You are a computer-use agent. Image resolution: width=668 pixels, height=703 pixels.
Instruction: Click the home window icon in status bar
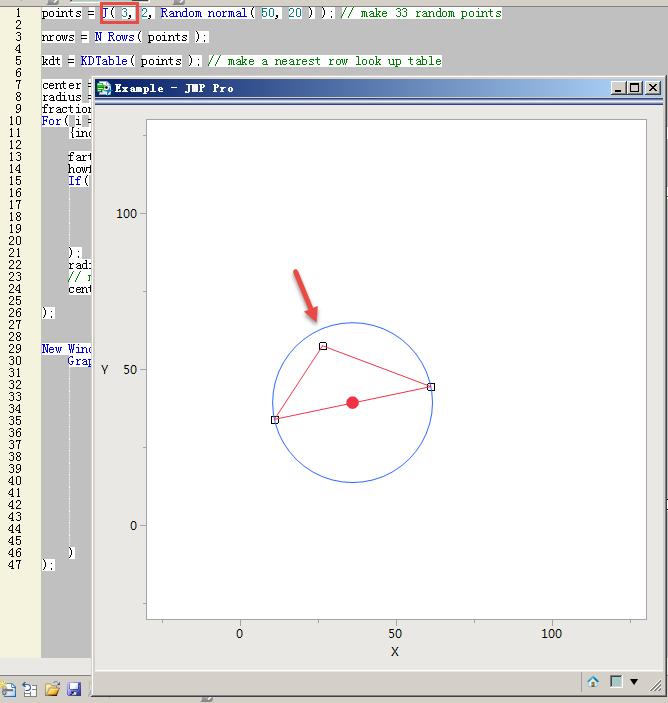point(593,681)
